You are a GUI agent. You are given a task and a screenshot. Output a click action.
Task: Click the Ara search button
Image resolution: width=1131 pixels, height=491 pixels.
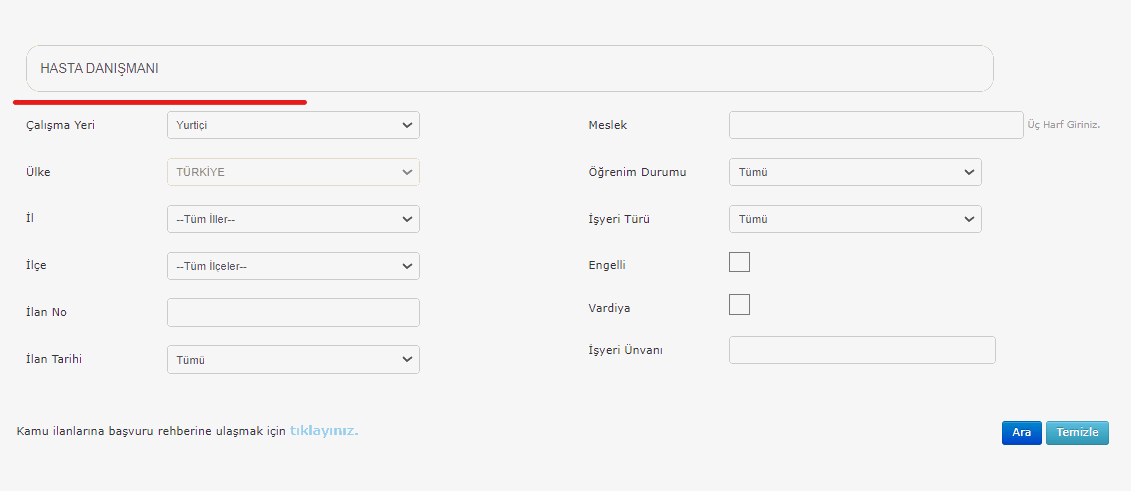[1021, 433]
